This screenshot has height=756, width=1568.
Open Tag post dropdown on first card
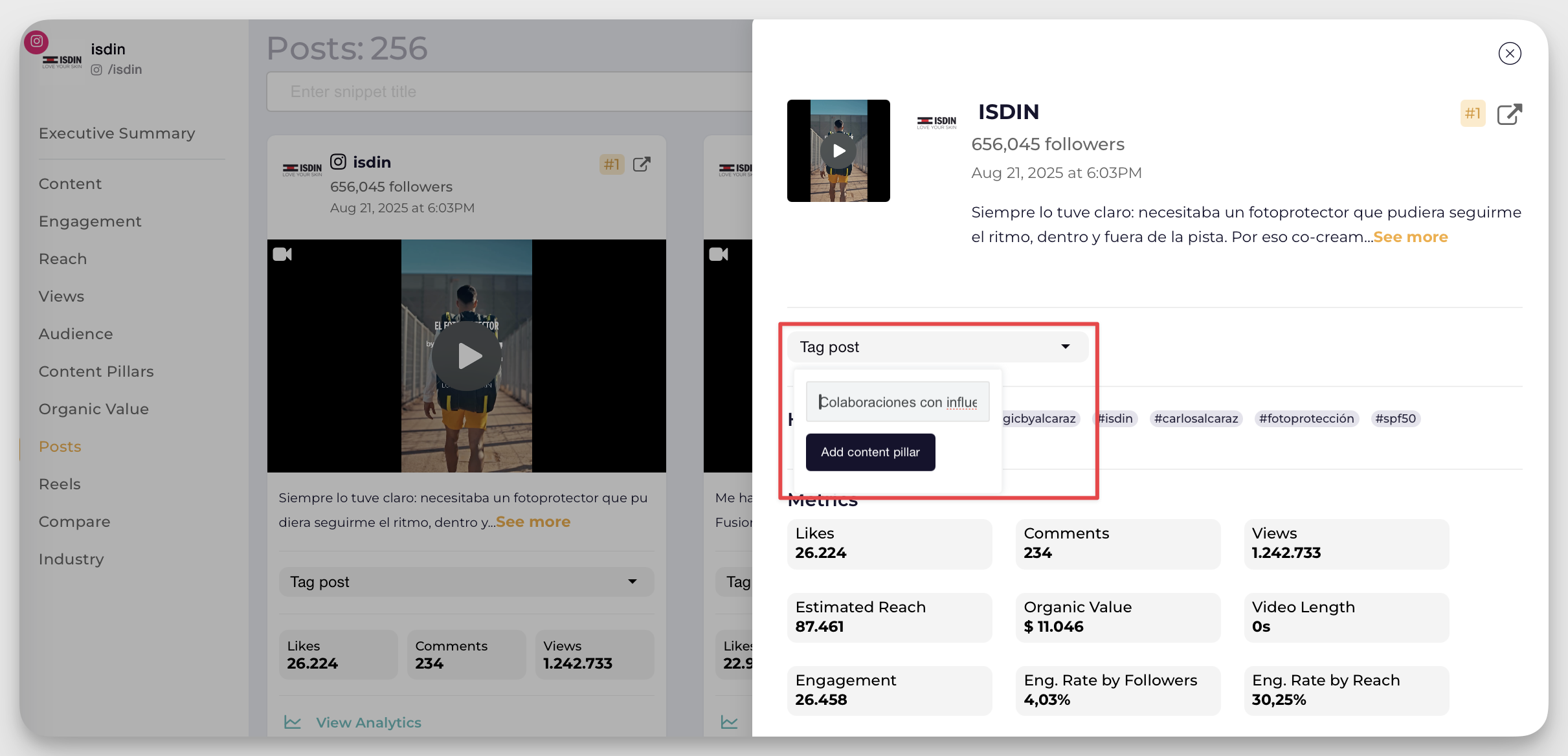coord(466,582)
